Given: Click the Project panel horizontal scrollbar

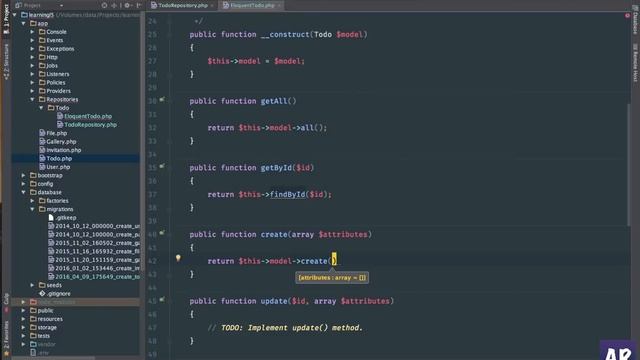Looking at the screenshot, I should 53,358.
